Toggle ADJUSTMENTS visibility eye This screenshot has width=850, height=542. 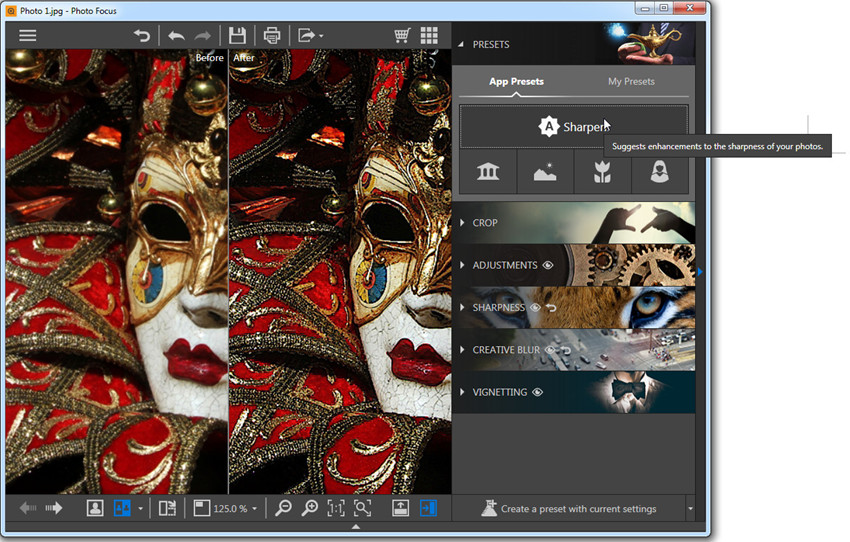click(x=548, y=265)
